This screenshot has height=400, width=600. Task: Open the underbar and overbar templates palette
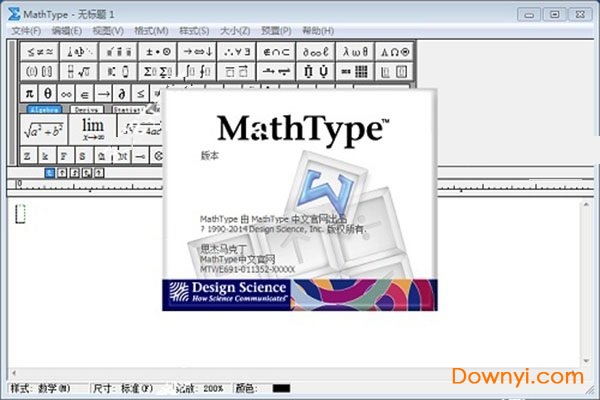coord(237,71)
